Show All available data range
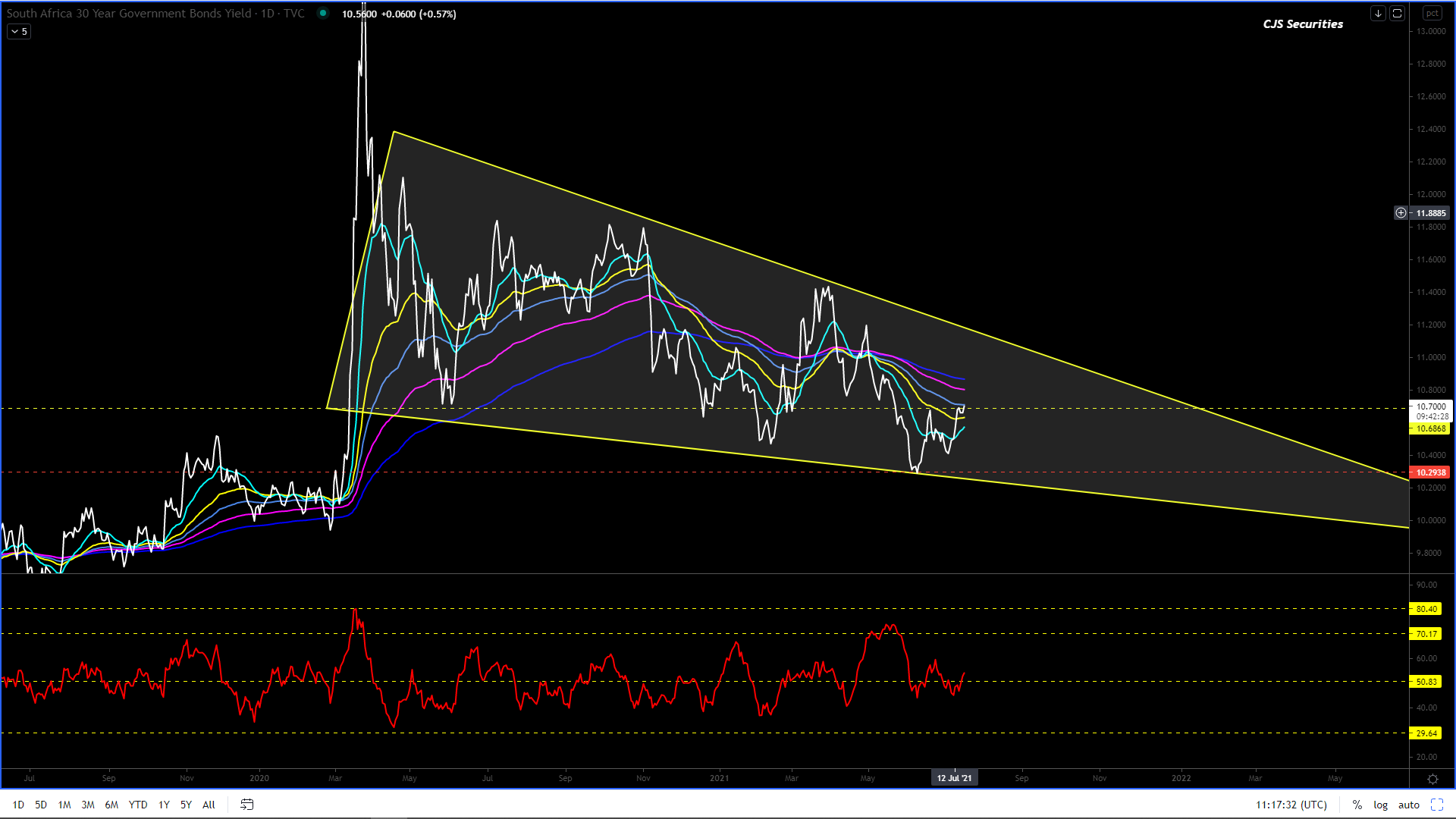Screen dimensions: 1456x819 pyautogui.click(x=209, y=805)
